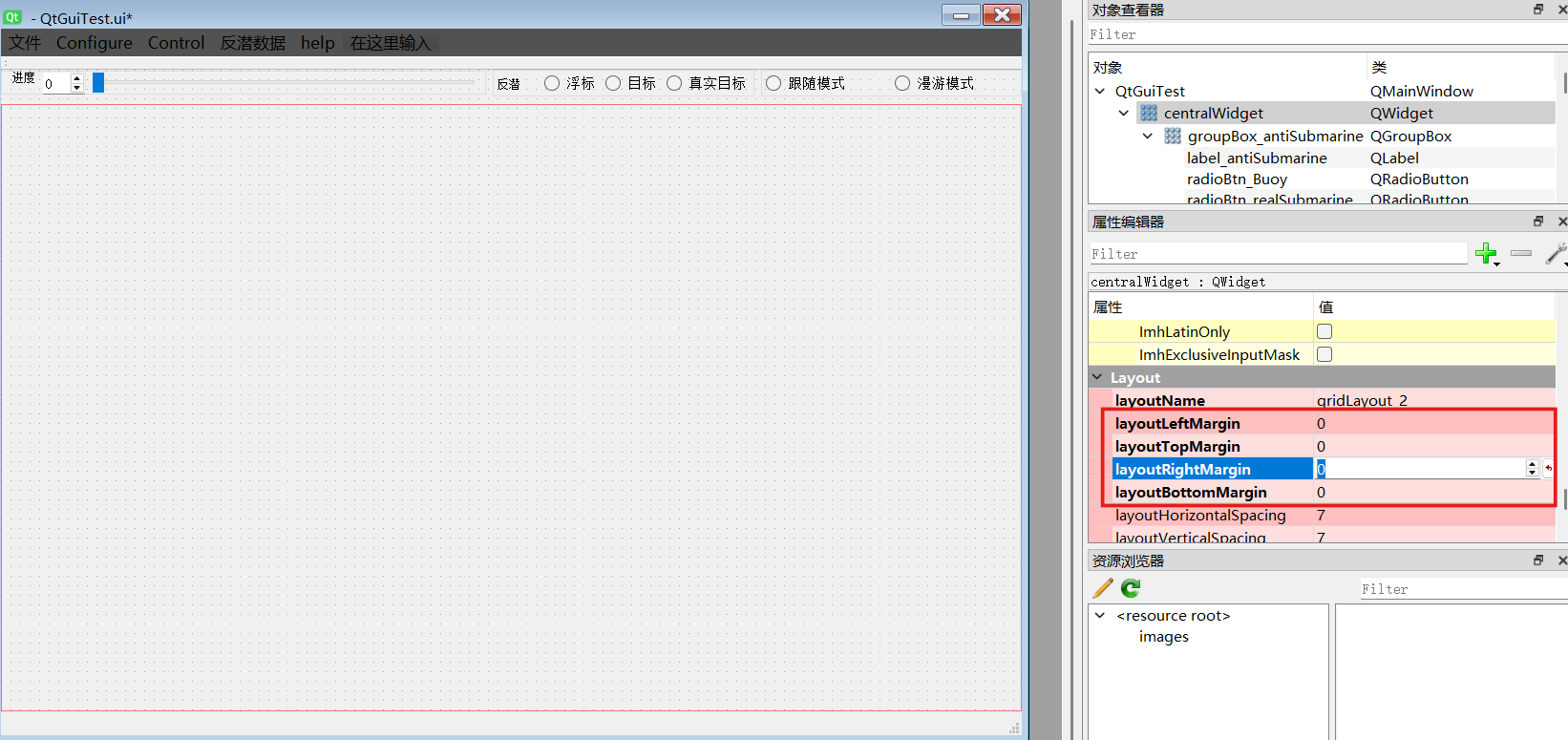Screen dimensions: 1568x740
Task: Click the minus remove property icon
Action: 1521,253
